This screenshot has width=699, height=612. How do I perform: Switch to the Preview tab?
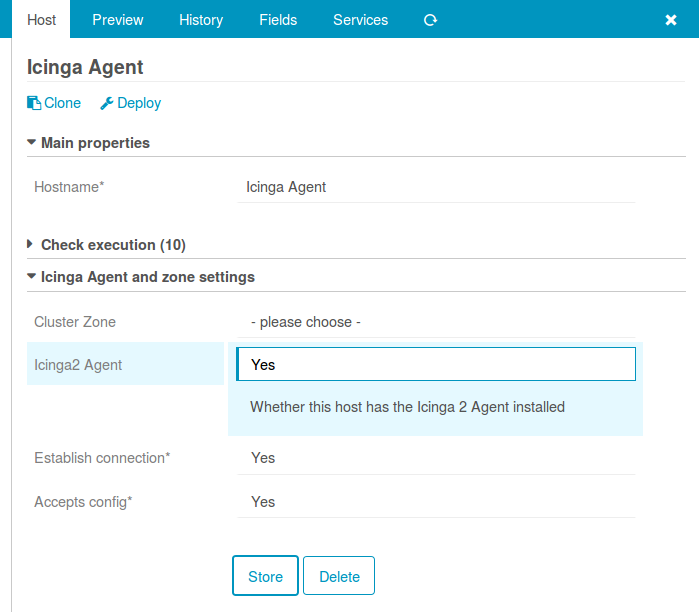pyautogui.click(x=118, y=20)
